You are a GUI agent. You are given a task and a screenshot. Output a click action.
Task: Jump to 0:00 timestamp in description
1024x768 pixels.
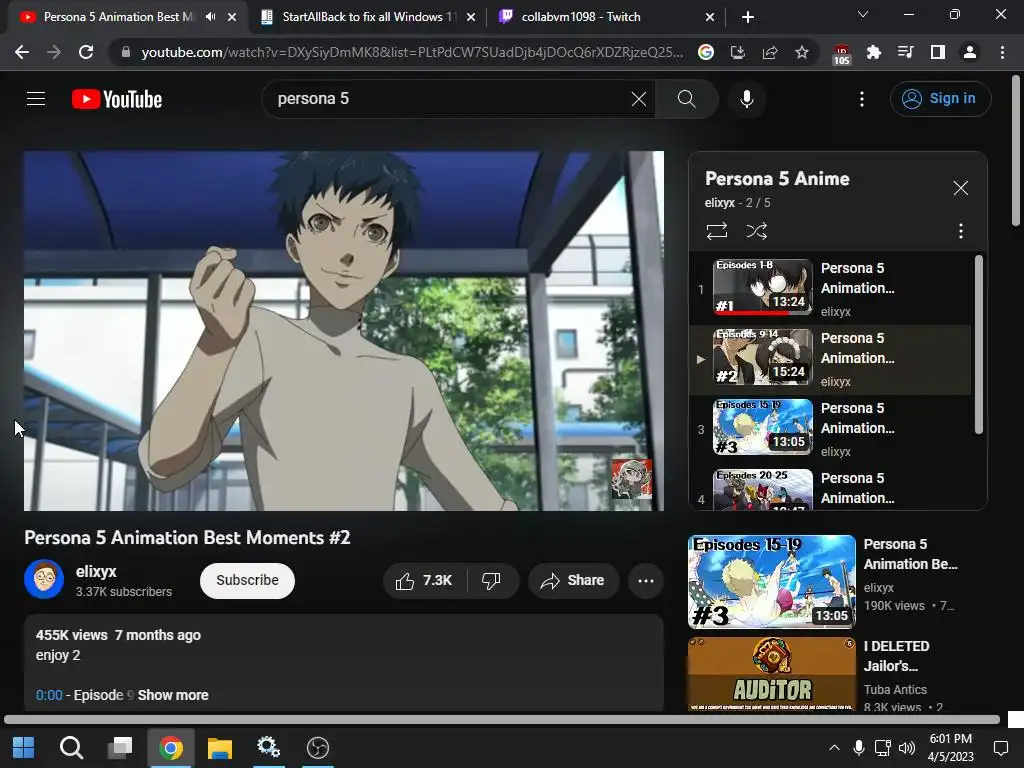coord(49,695)
